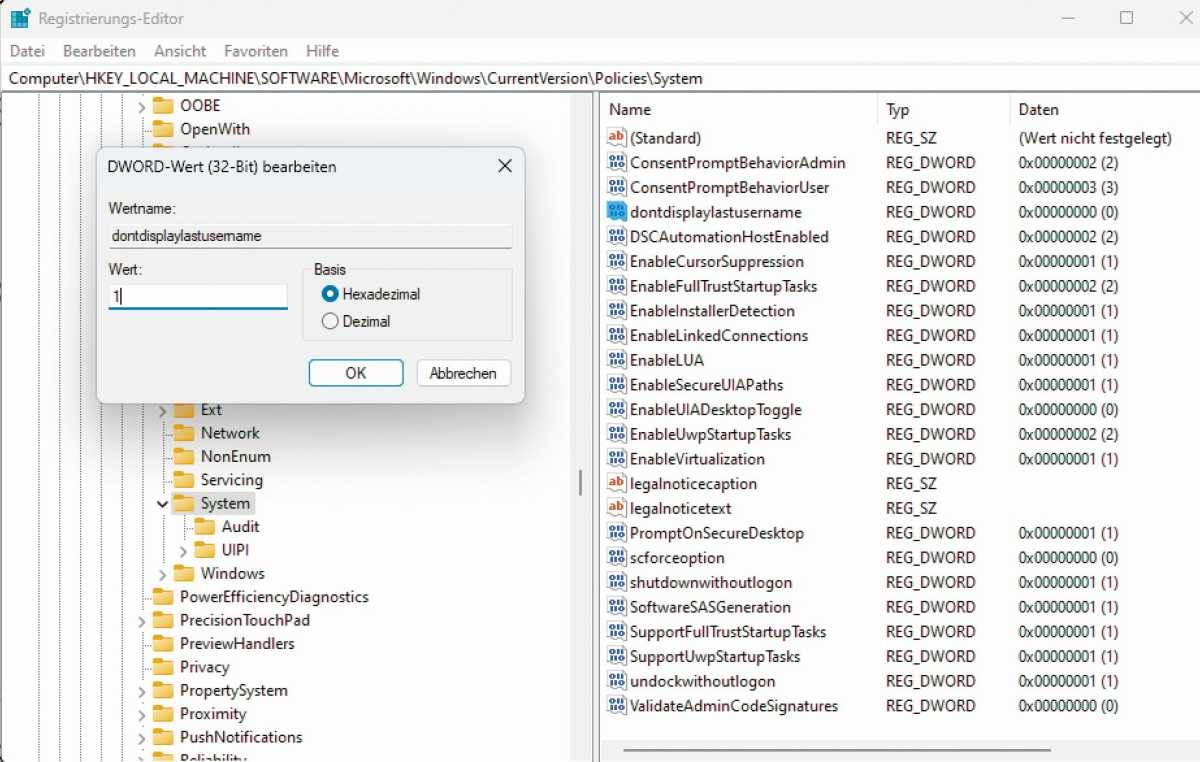1200x762 pixels.
Task: Expand the Proximity tree node
Action: (141, 714)
